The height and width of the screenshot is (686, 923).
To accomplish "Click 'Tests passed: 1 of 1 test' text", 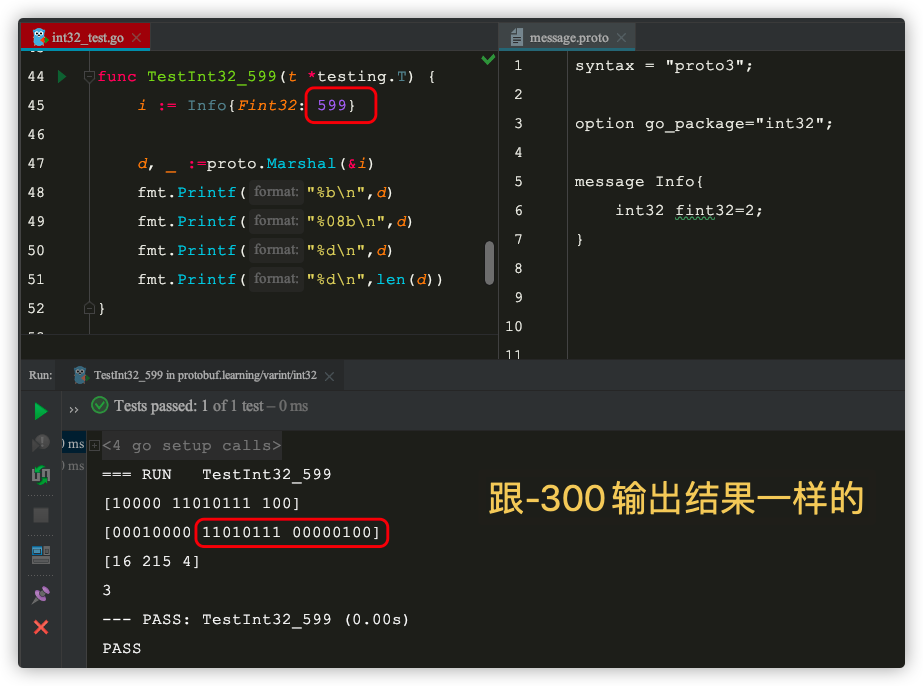I will pyautogui.click(x=189, y=406).
